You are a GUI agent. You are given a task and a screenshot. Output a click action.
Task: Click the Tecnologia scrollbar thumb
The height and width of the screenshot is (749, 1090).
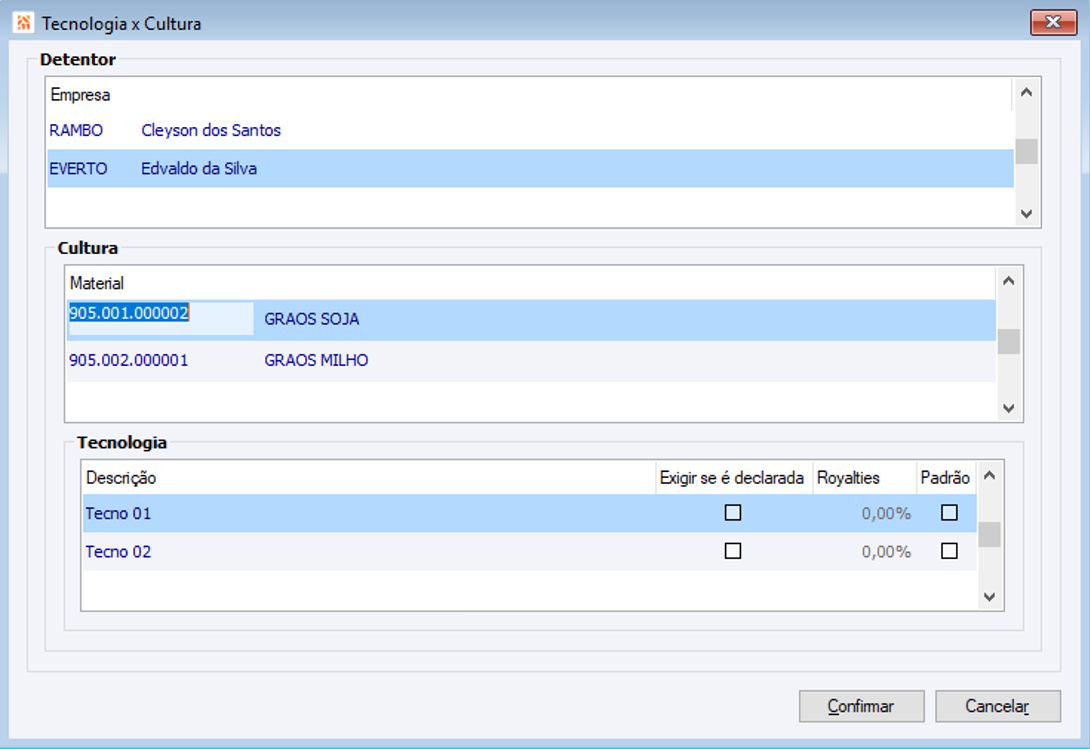(x=990, y=534)
